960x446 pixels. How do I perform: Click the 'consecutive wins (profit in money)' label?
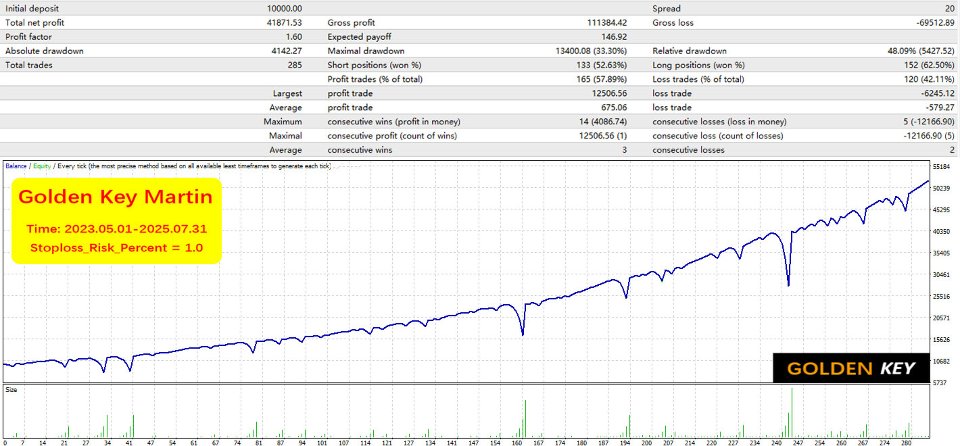tap(394, 121)
